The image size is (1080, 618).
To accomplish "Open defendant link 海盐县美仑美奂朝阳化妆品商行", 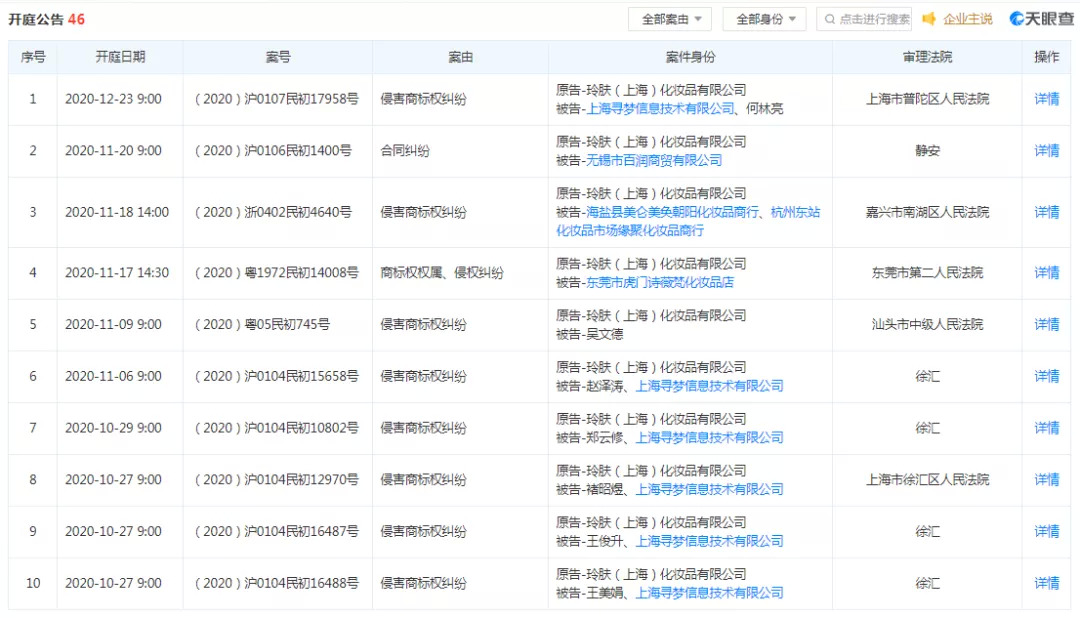I will click(672, 212).
